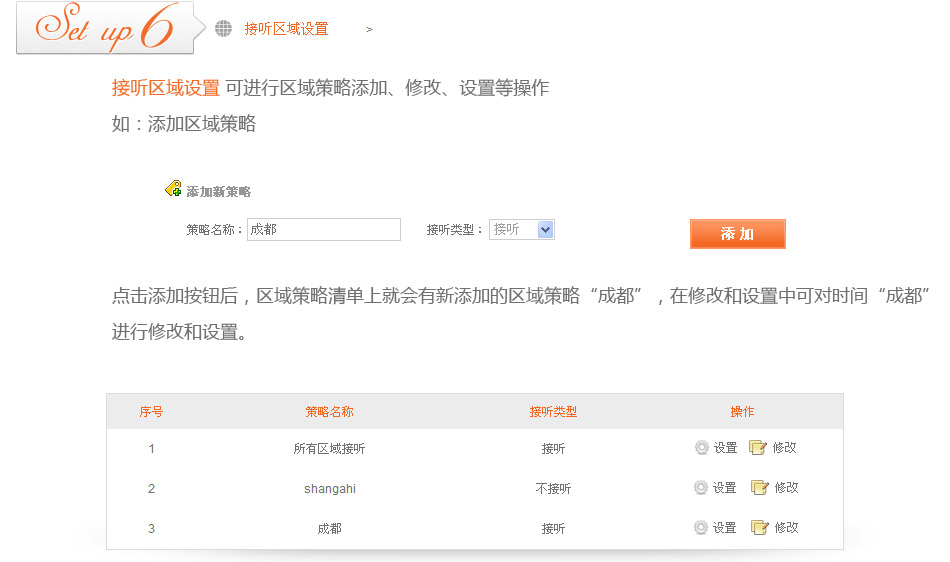Click edit pencil icon for 所有区域接听 row

pos(758,448)
